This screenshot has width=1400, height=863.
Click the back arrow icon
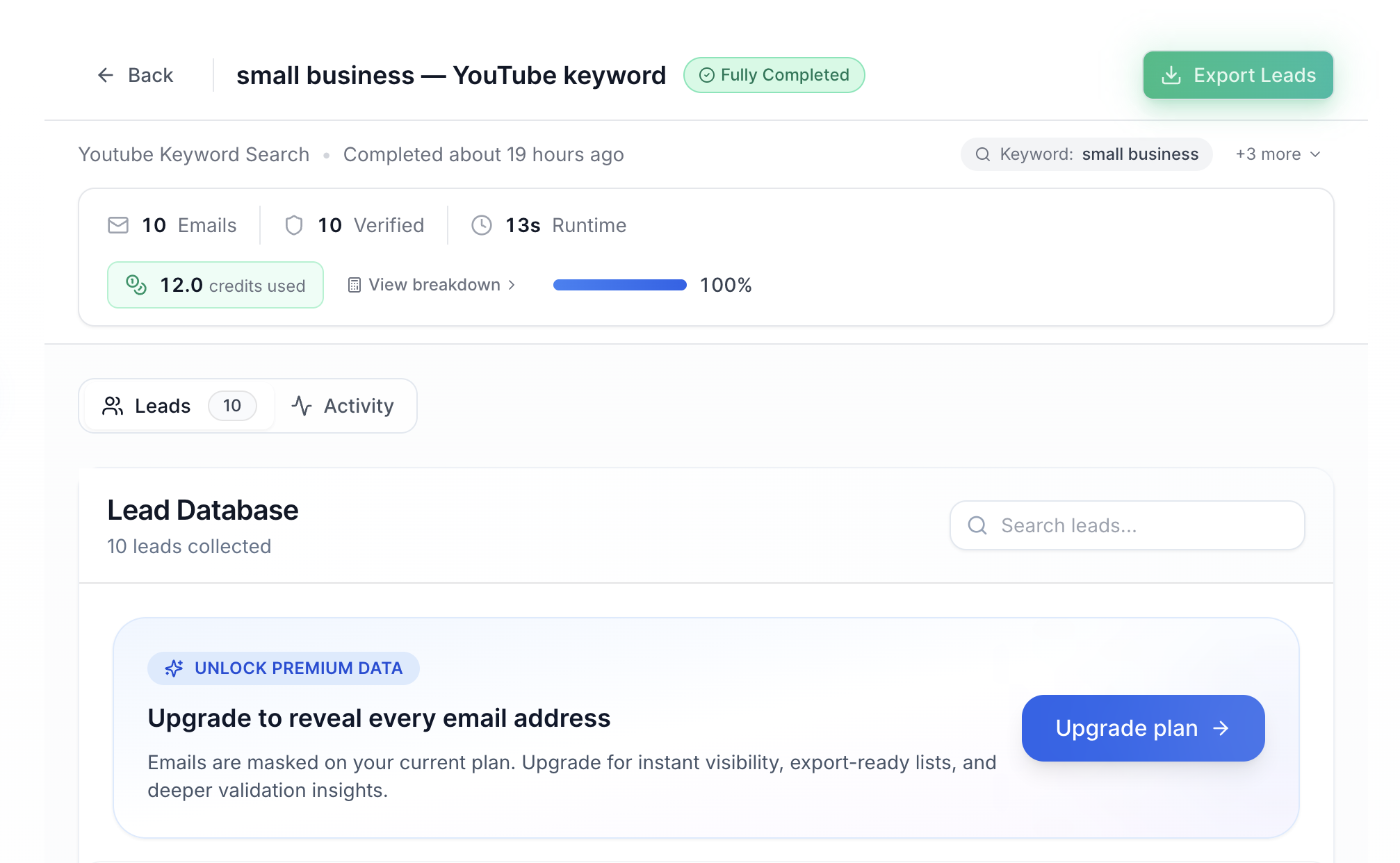pos(106,75)
